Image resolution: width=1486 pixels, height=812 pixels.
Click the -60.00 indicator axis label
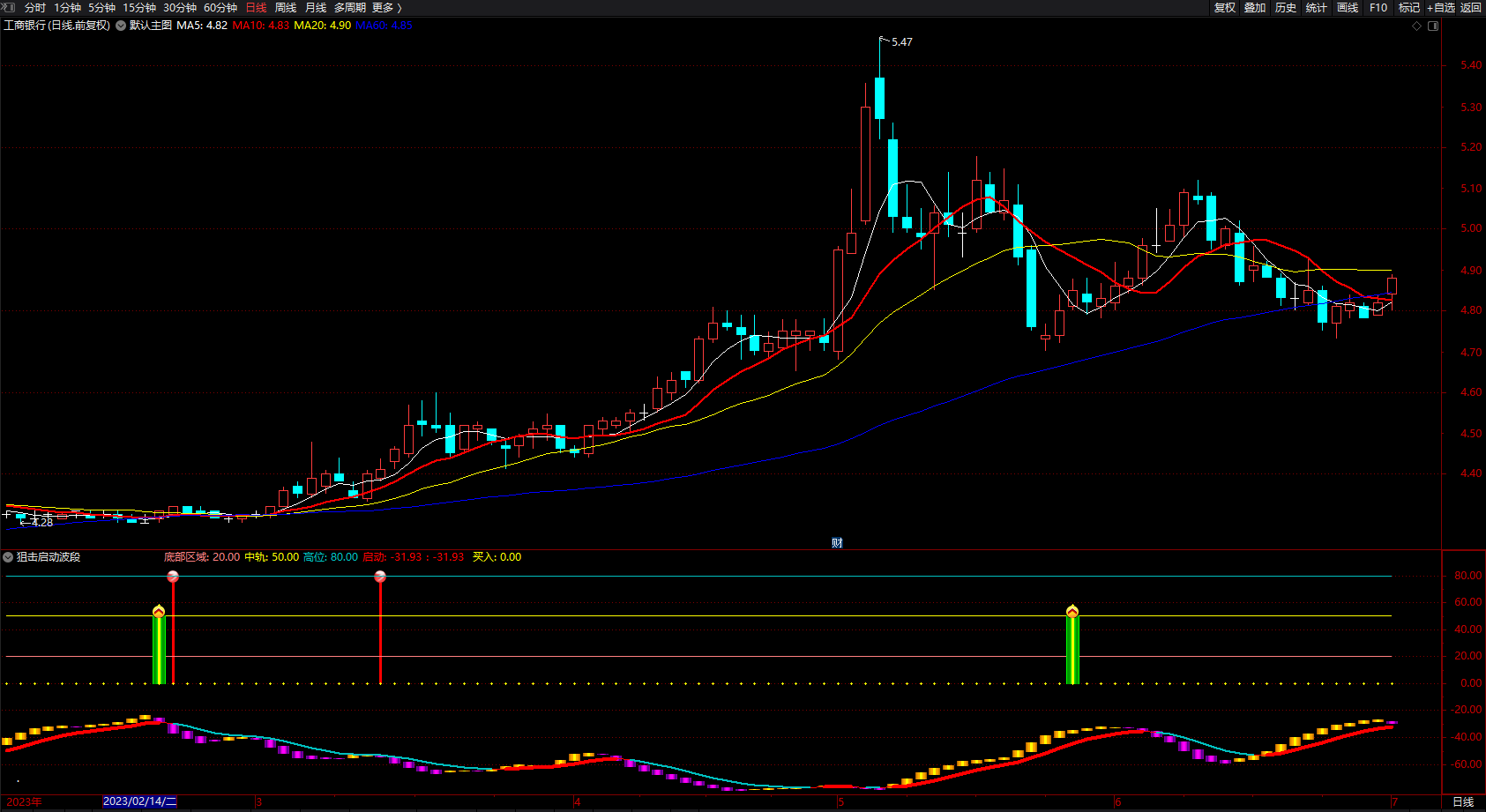pyautogui.click(x=1467, y=764)
